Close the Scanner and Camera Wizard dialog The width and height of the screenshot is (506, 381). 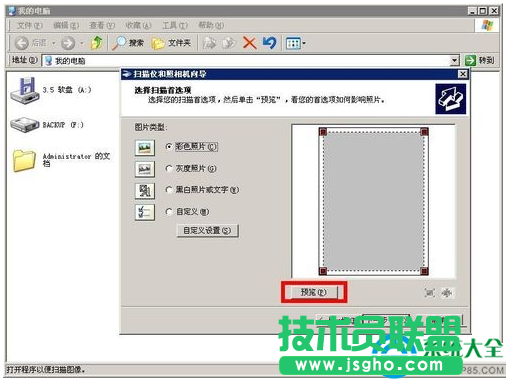click(x=462, y=74)
